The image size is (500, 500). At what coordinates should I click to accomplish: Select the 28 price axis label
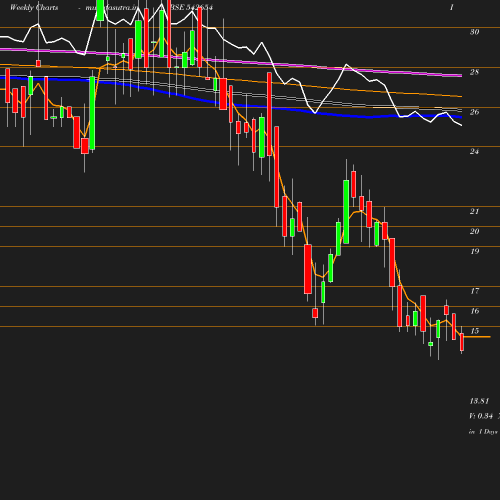click(x=474, y=72)
